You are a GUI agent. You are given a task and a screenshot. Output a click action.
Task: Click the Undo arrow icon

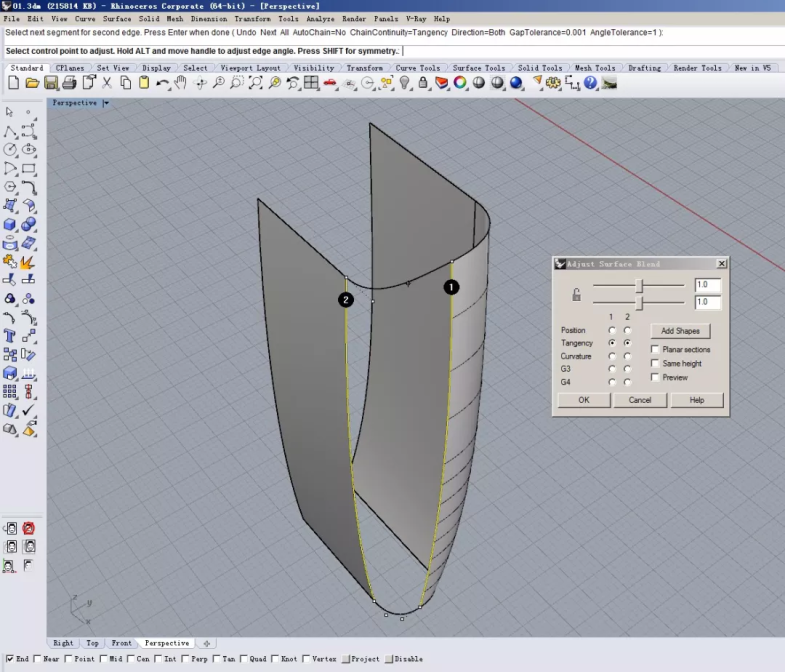tap(163, 83)
